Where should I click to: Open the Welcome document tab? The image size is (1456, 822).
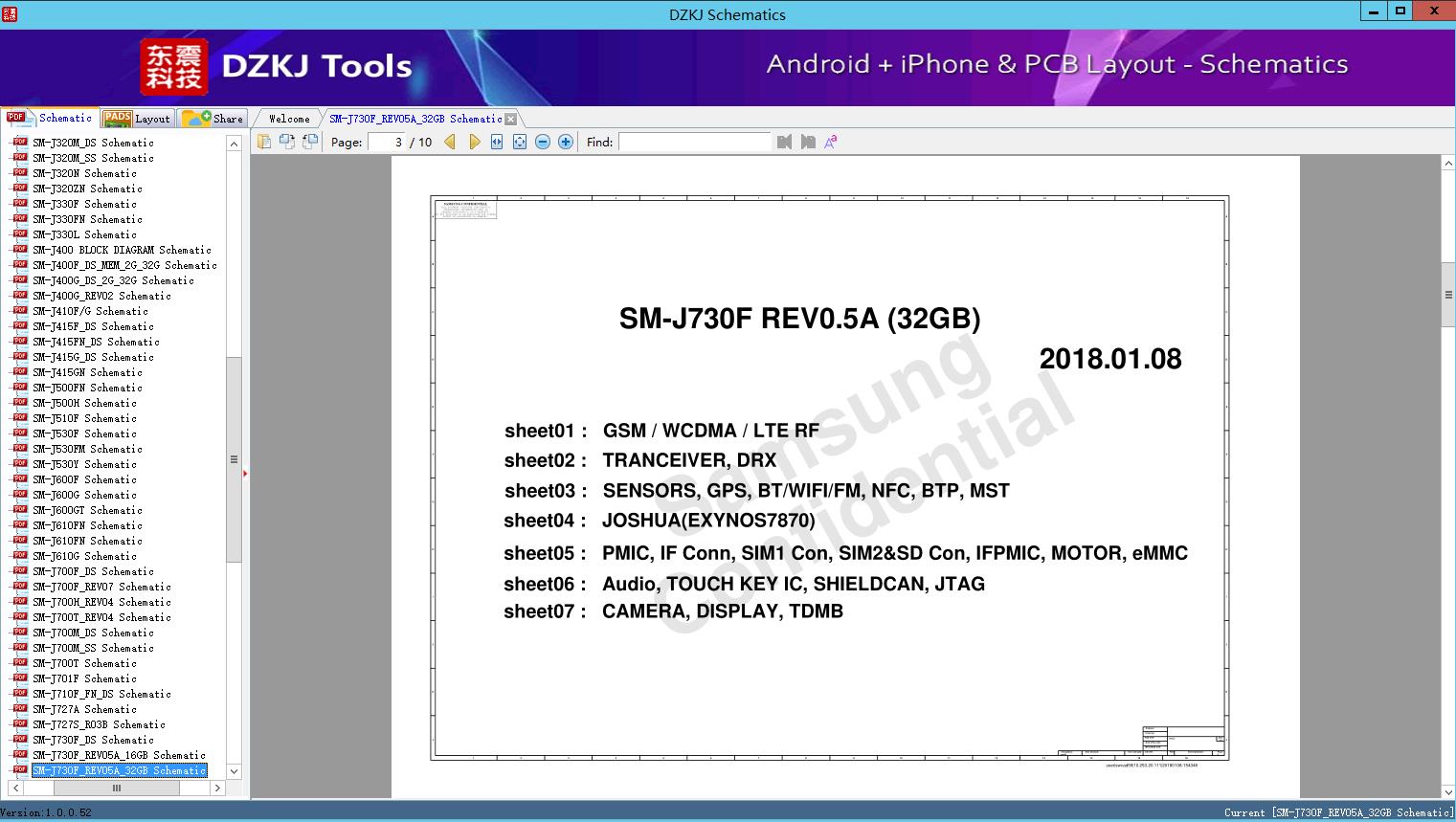click(x=289, y=119)
